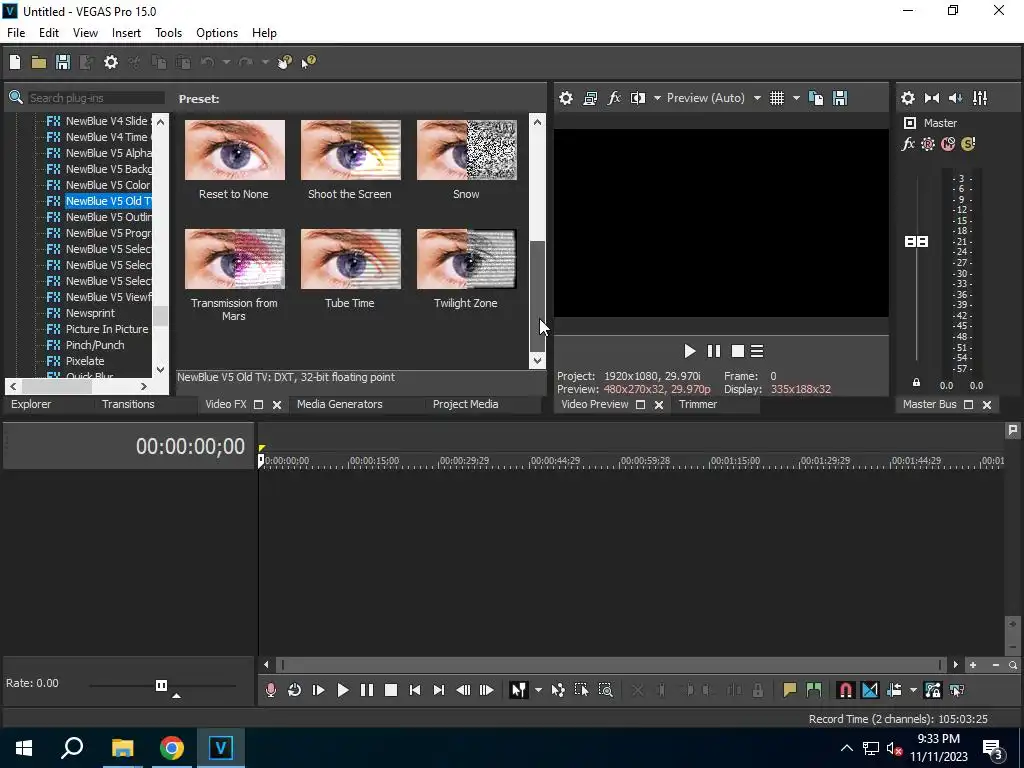Save the project using the floppy disk icon
1024x768 pixels.
[x=63, y=62]
